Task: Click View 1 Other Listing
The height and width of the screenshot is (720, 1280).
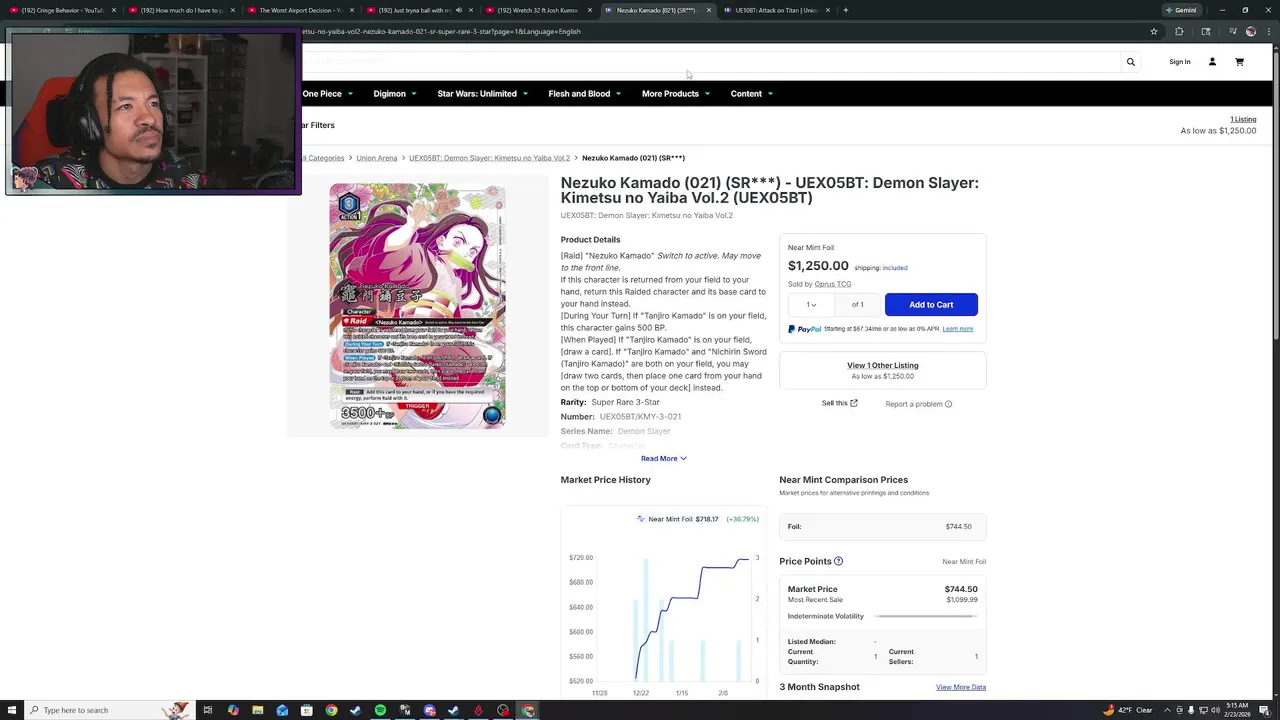Action: pos(882,365)
